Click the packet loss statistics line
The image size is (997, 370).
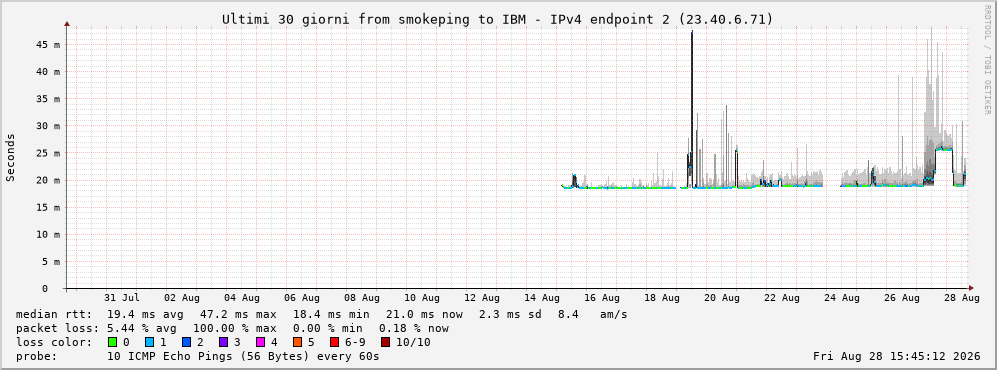[x=232, y=329]
